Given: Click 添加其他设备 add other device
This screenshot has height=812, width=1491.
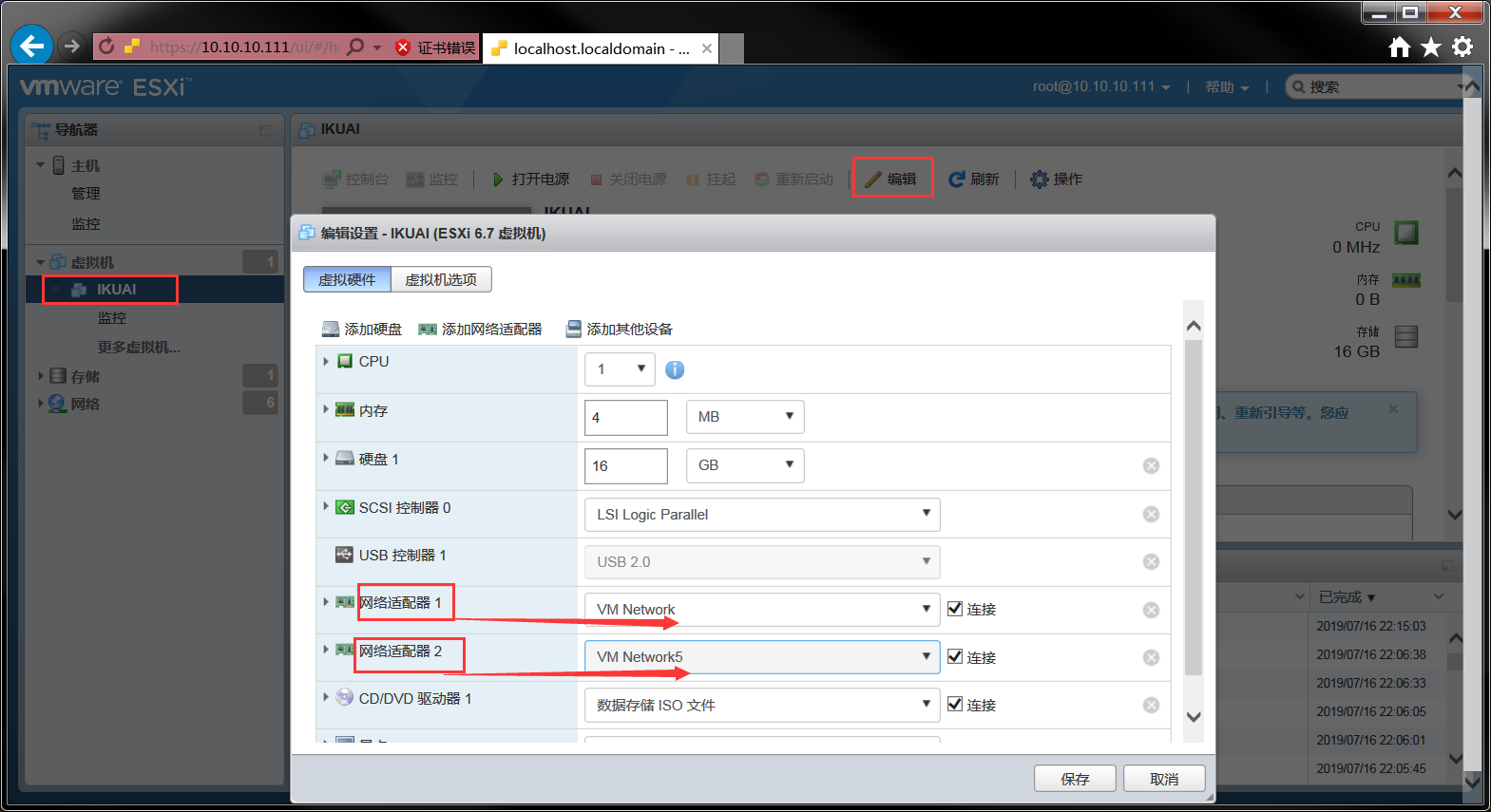Looking at the screenshot, I should click(x=619, y=329).
